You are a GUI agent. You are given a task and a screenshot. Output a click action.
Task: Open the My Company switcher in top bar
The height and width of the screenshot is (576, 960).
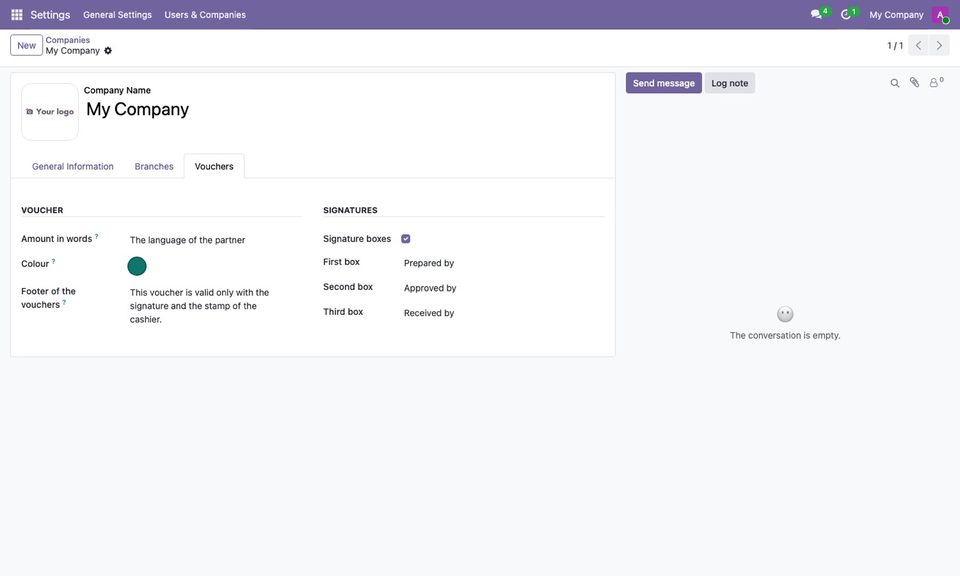896,15
